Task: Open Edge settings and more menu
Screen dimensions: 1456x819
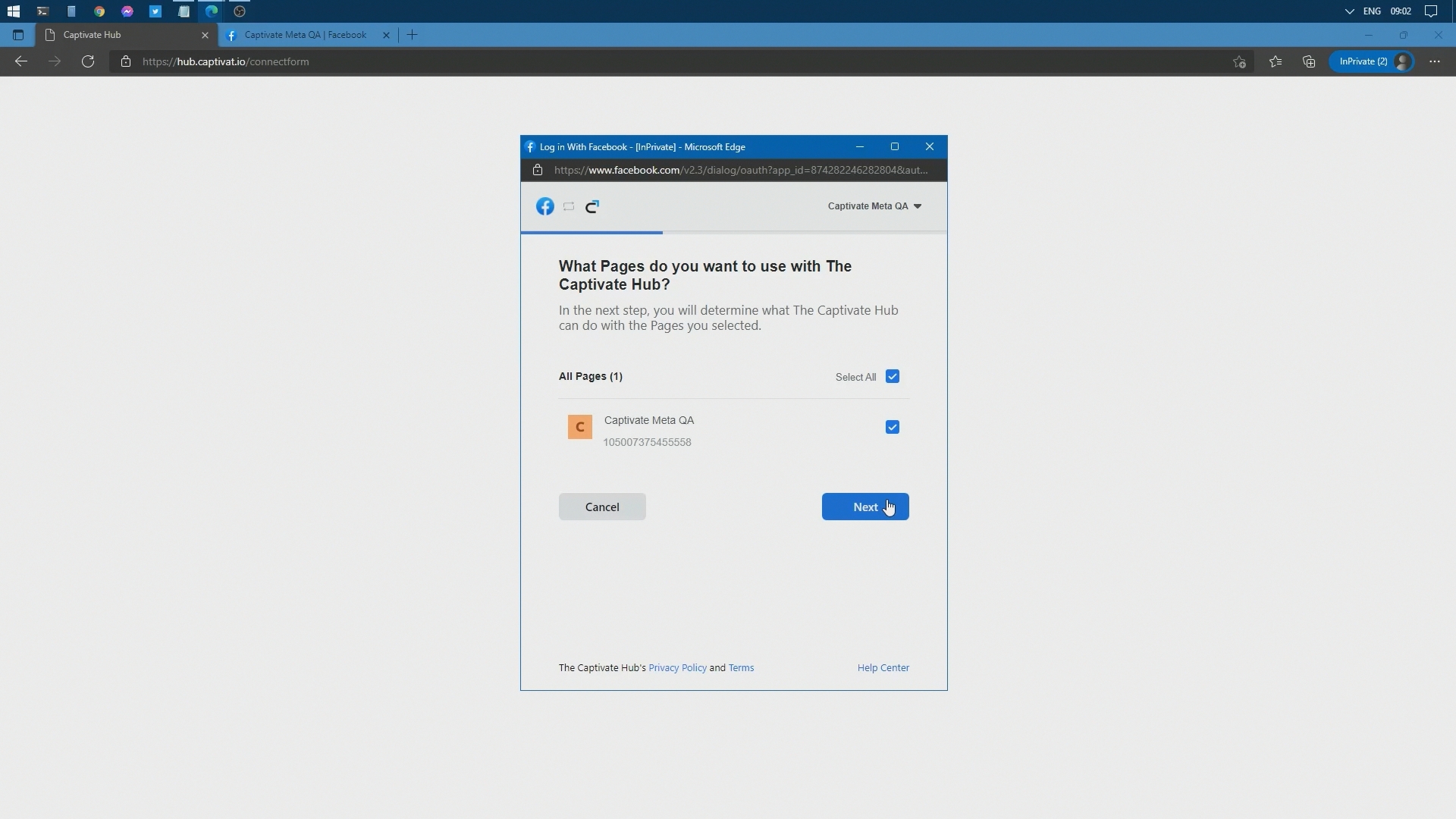Action: [x=1434, y=61]
